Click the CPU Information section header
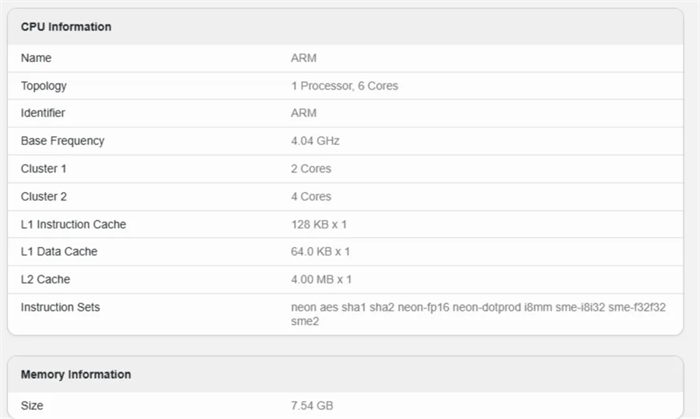This screenshot has width=700, height=419. [x=66, y=27]
